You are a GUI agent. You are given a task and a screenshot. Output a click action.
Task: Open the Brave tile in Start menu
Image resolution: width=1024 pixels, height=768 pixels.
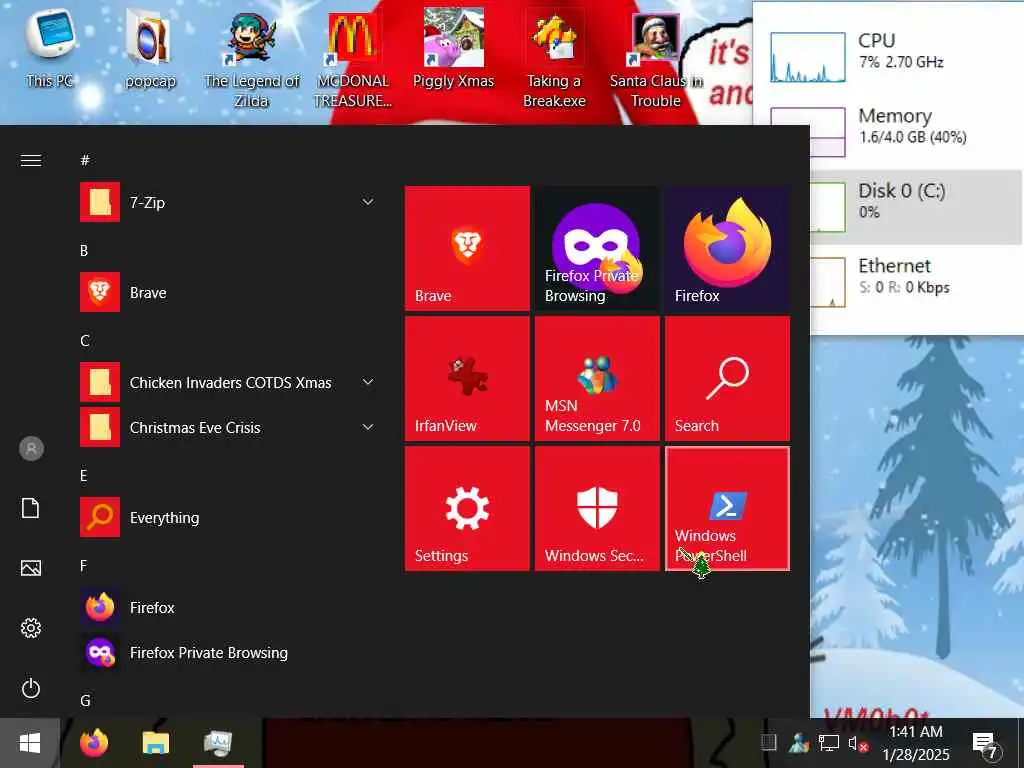pyautogui.click(x=467, y=248)
